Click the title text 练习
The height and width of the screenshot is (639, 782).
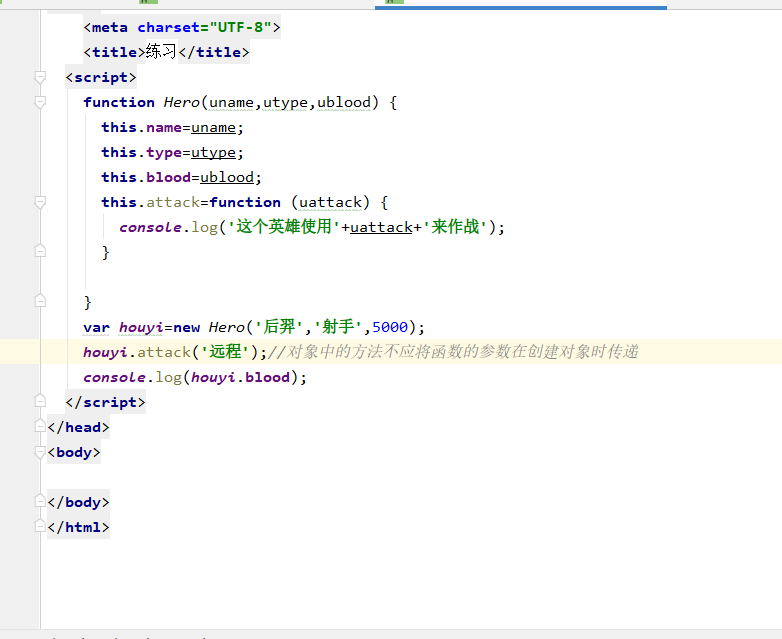click(x=161, y=52)
